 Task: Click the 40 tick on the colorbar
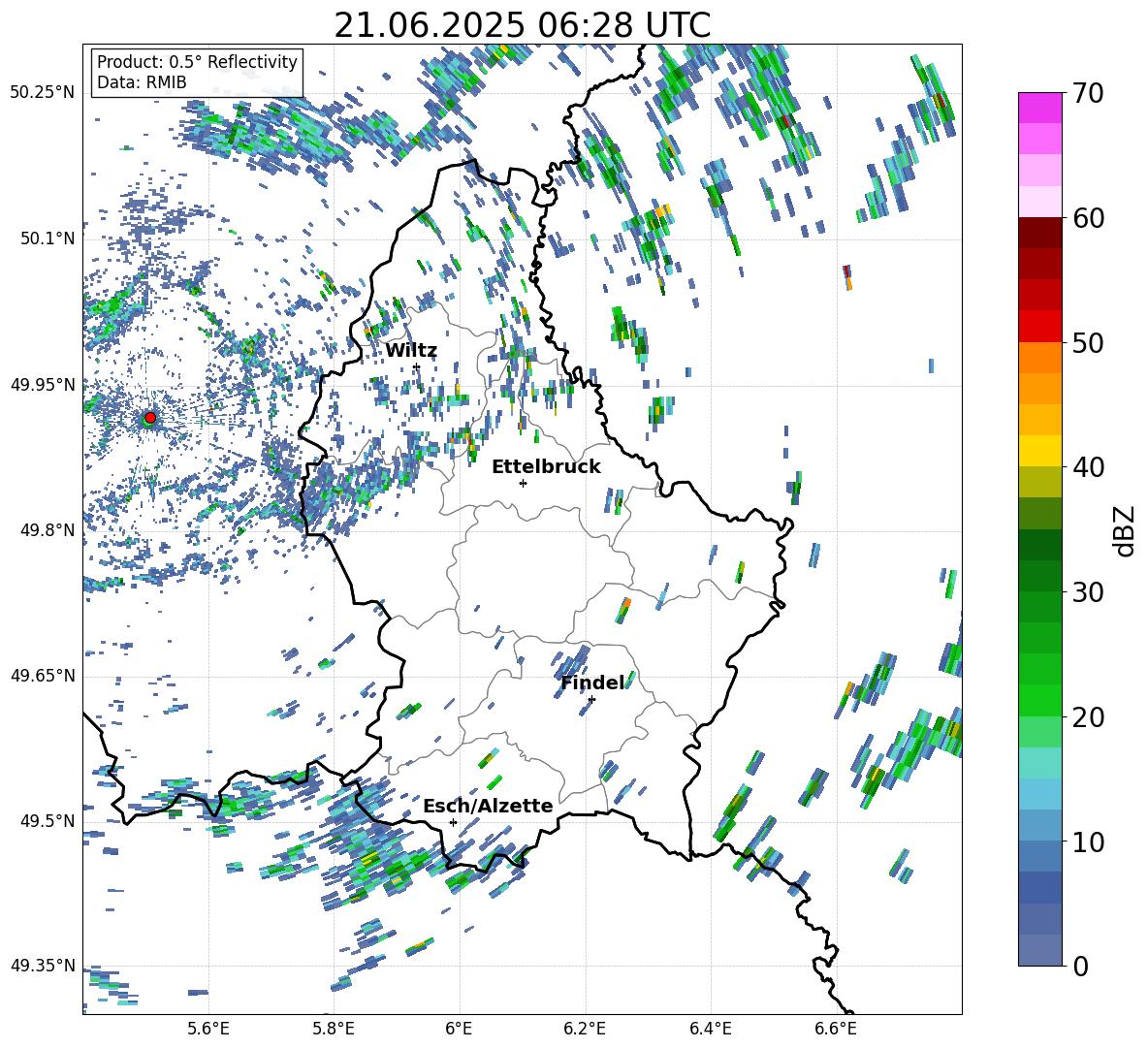pyautogui.click(x=1087, y=467)
